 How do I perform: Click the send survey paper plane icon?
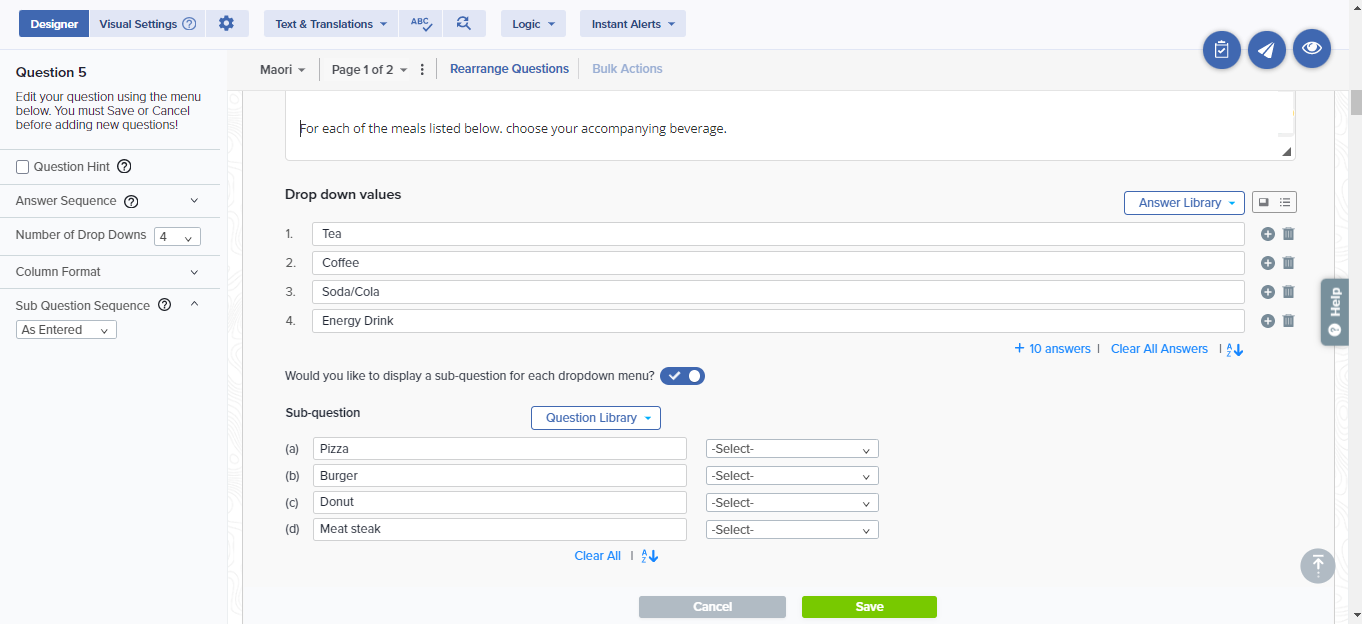pos(1266,49)
